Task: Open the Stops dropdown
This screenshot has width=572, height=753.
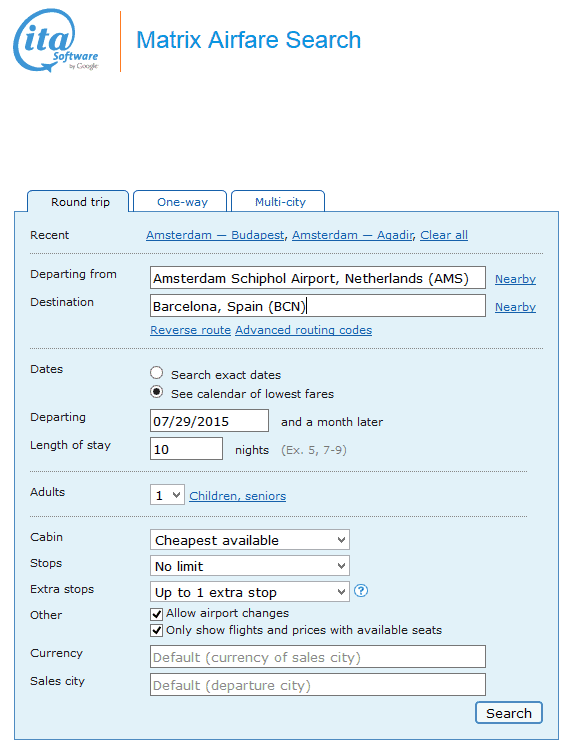Action: (250, 566)
